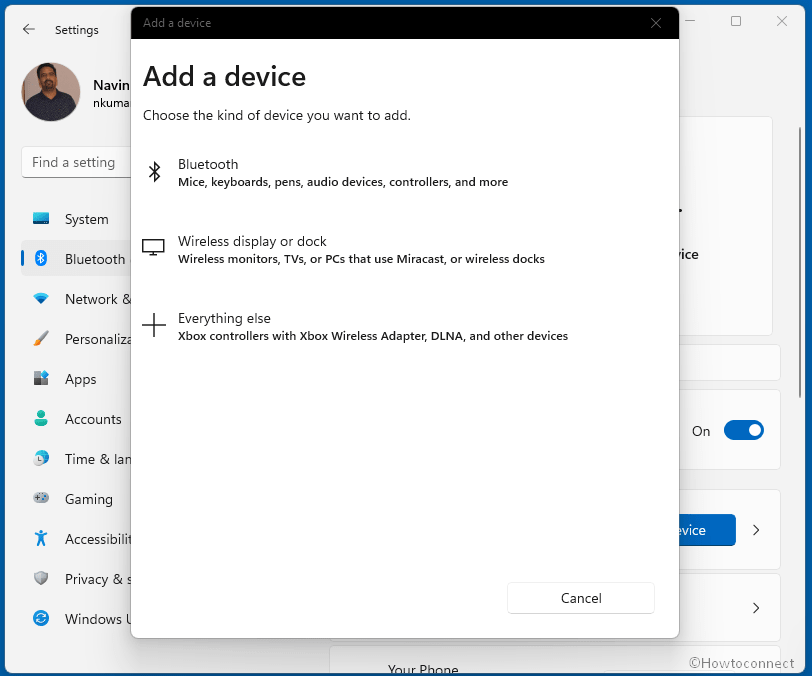
Task: Cancel adding a device
Action: pyautogui.click(x=581, y=598)
